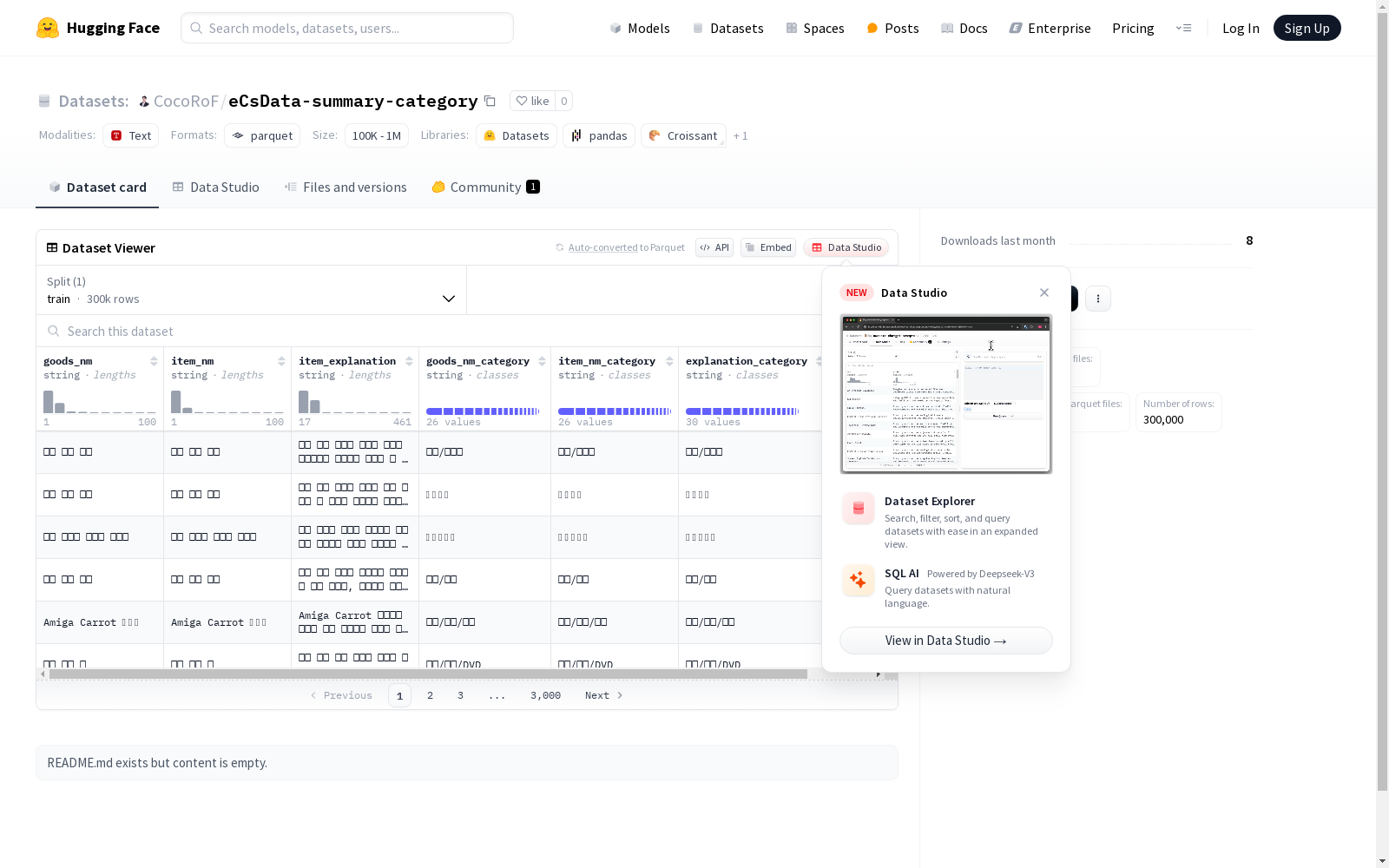Open the CocoRoF author profile link
This screenshot has width=1389, height=868.
[x=186, y=101]
